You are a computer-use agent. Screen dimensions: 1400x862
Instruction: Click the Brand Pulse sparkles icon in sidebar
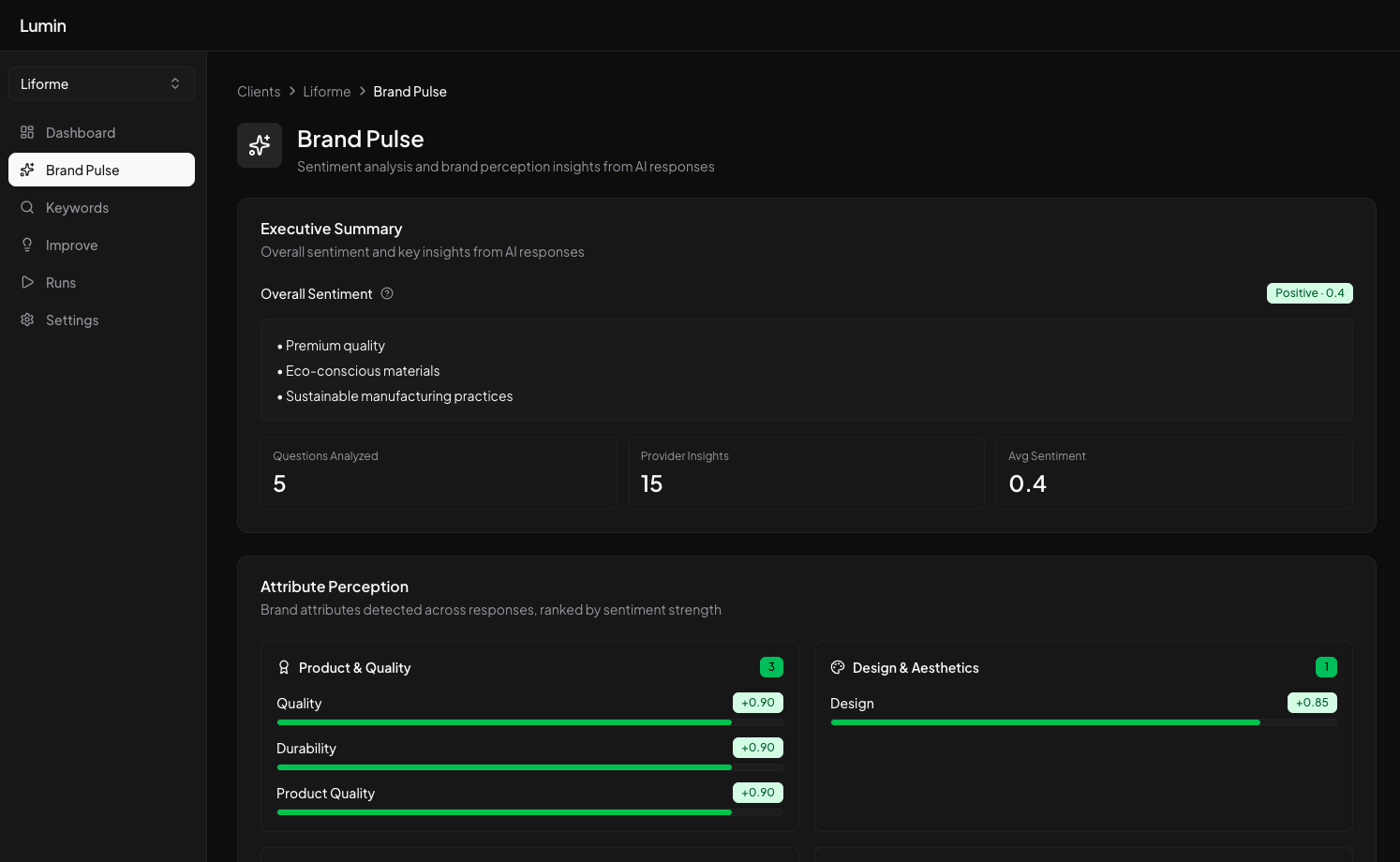27,170
